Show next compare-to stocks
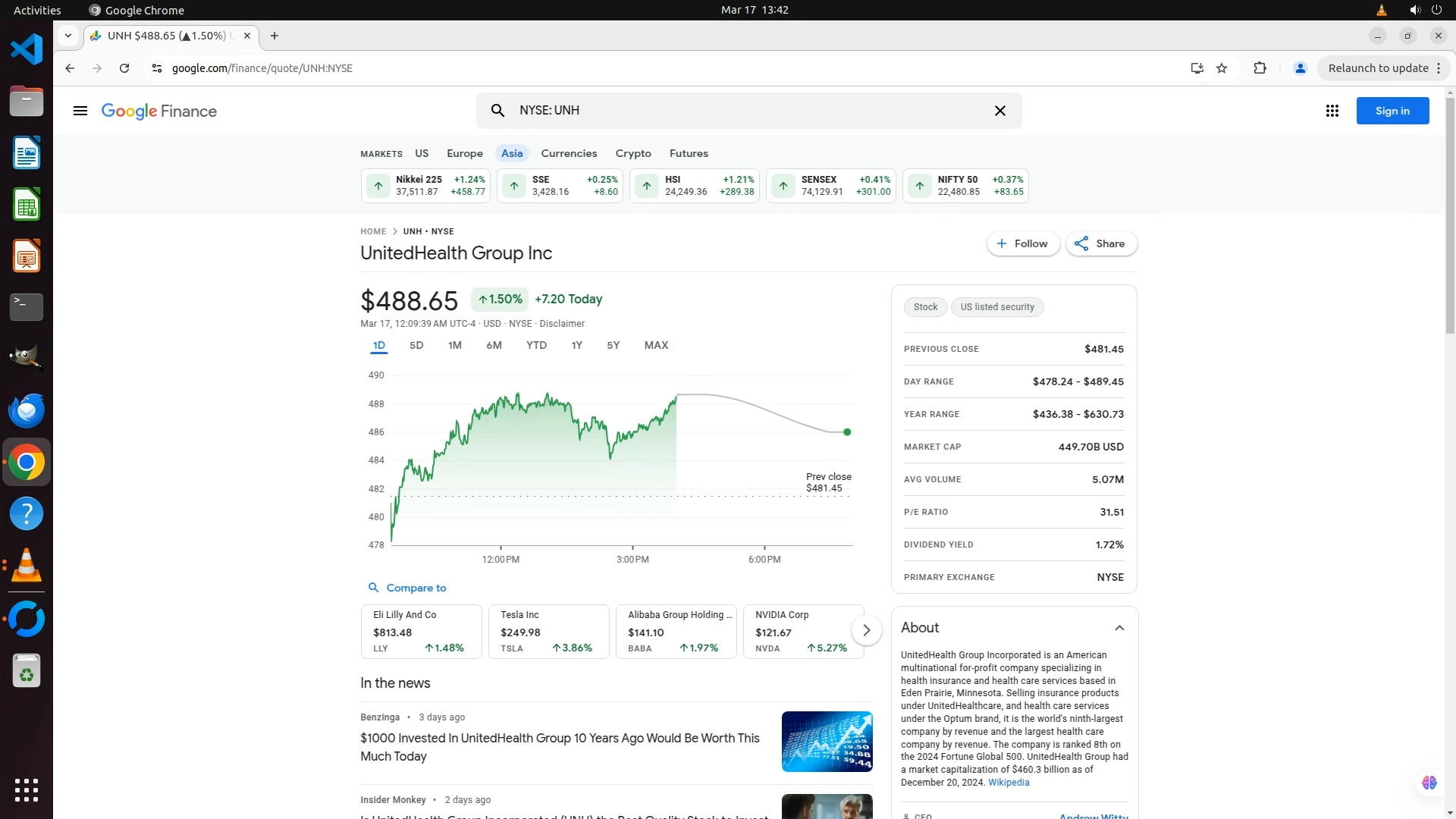This screenshot has height=819, width=1456. [x=866, y=630]
